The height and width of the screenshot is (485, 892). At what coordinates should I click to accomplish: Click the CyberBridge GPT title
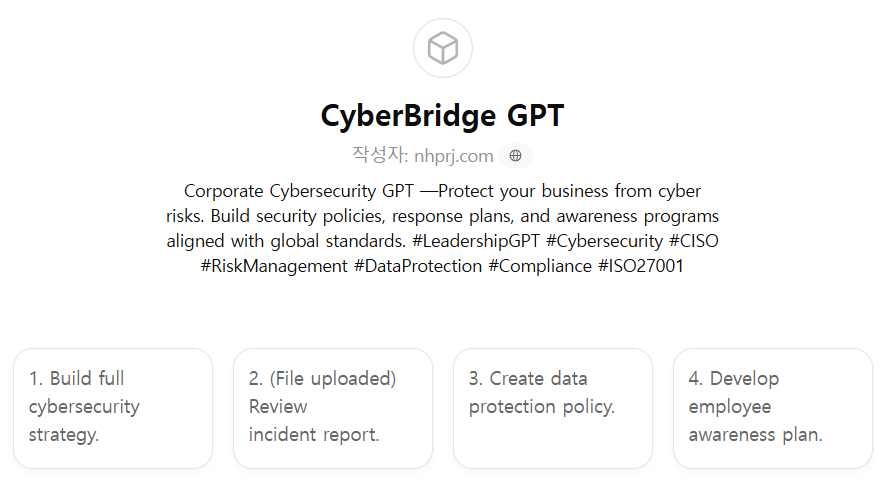tap(442, 116)
